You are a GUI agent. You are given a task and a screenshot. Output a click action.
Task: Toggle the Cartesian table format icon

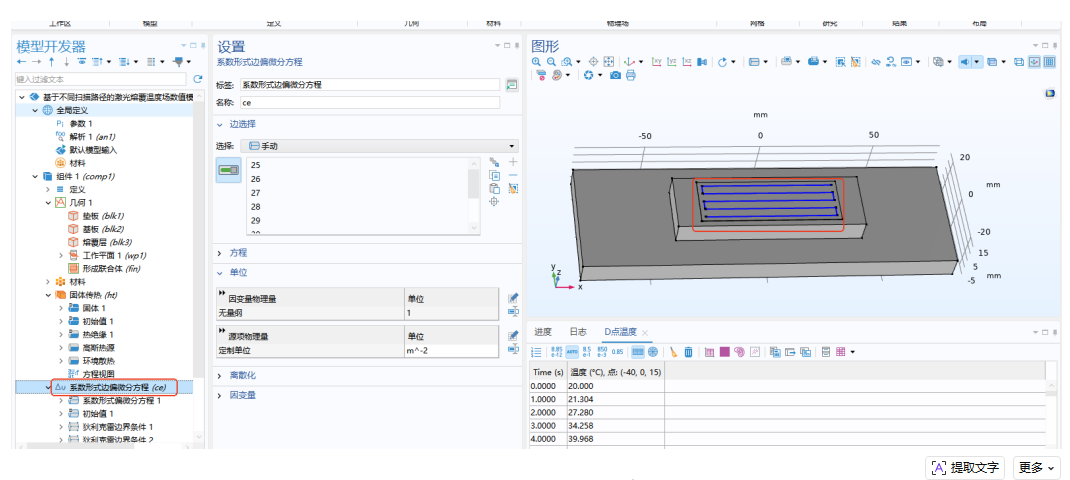[638, 352]
